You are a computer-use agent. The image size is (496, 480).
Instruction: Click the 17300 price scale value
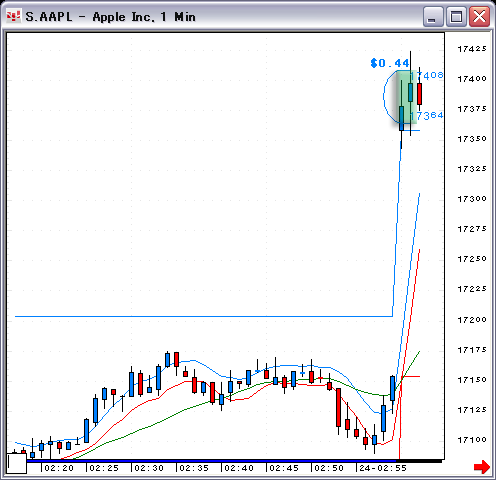coord(472,199)
